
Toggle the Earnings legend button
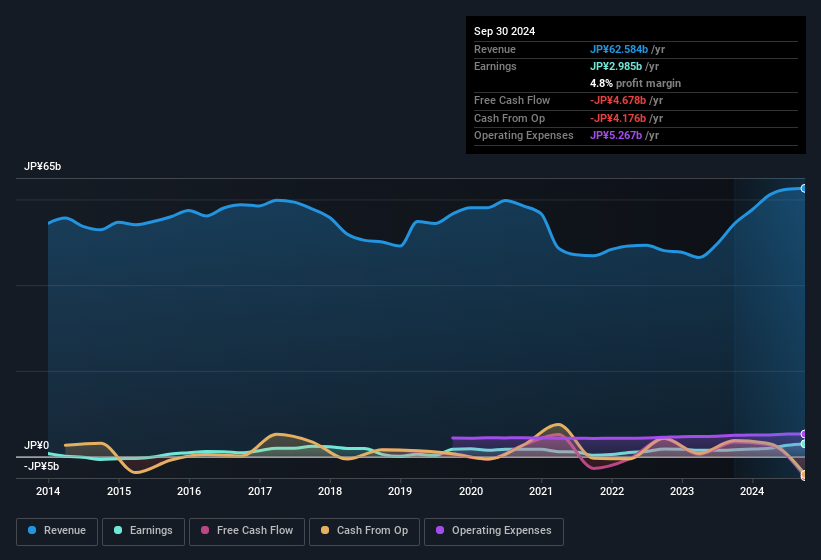[x=143, y=531]
